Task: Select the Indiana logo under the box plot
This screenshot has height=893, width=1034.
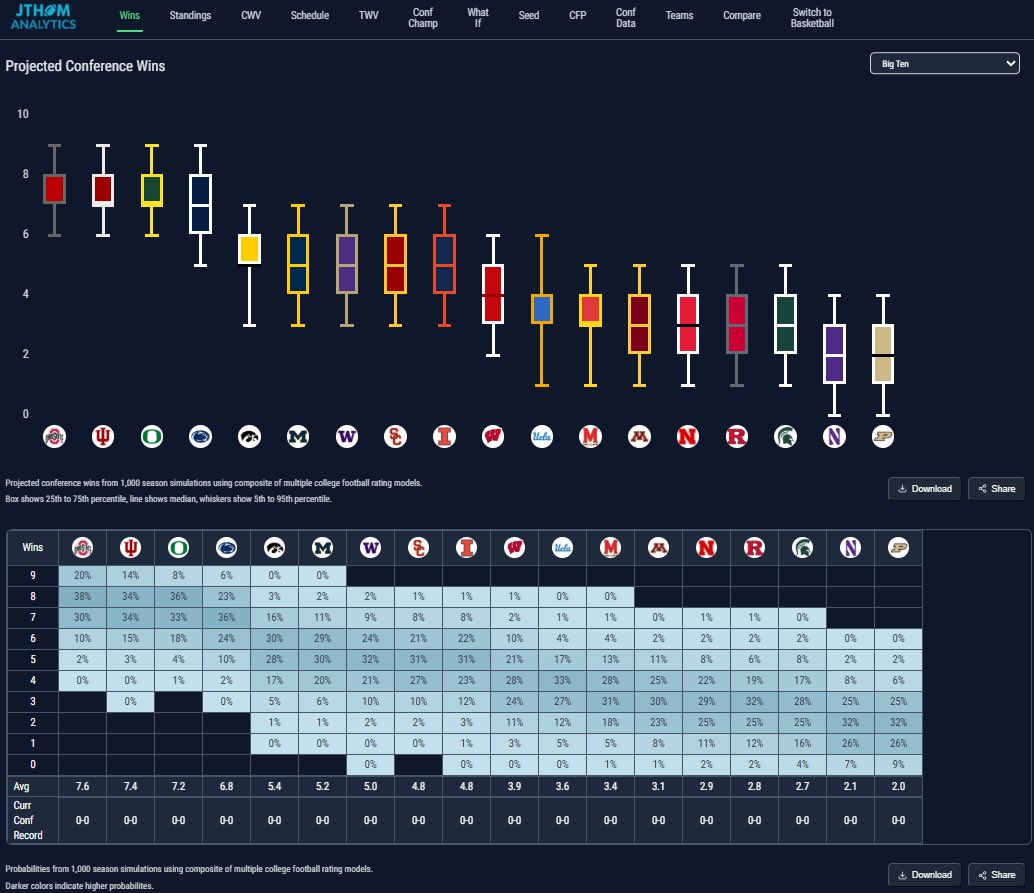Action: [103, 437]
